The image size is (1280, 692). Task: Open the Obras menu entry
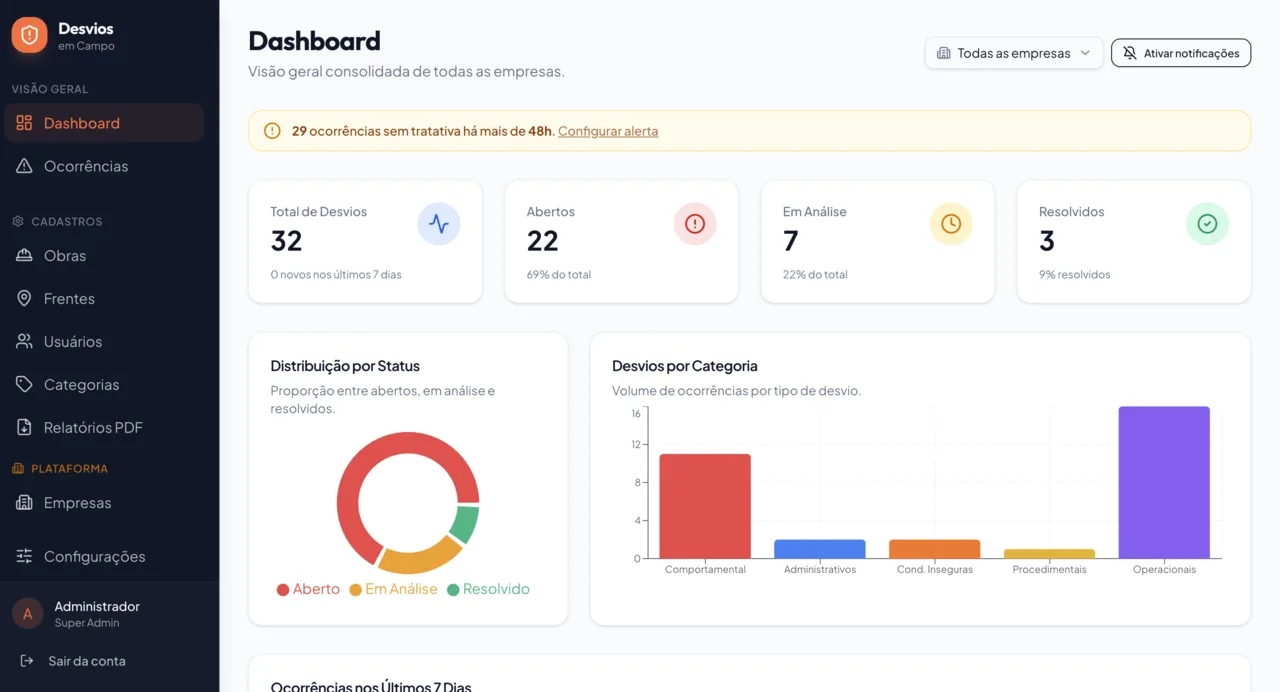(x=104, y=256)
